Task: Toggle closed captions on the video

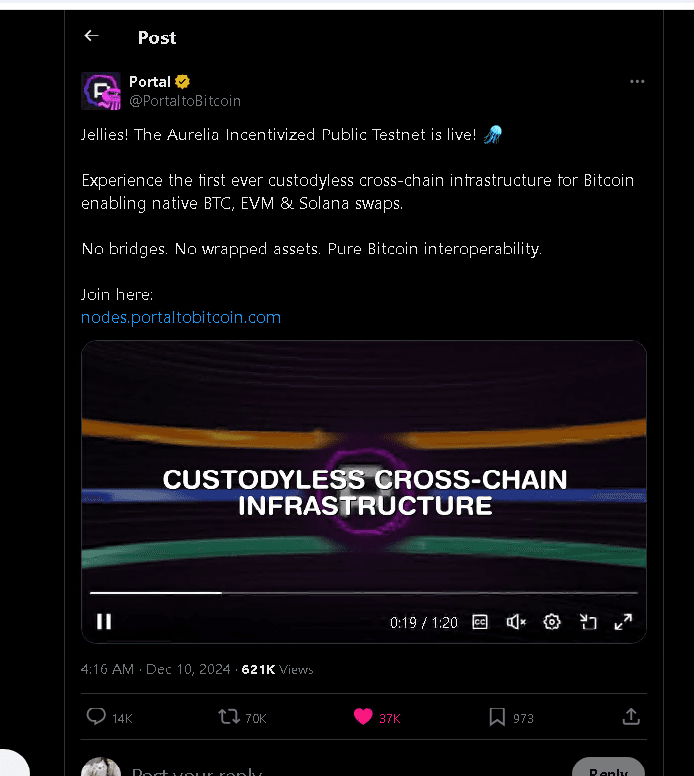Action: [x=480, y=622]
